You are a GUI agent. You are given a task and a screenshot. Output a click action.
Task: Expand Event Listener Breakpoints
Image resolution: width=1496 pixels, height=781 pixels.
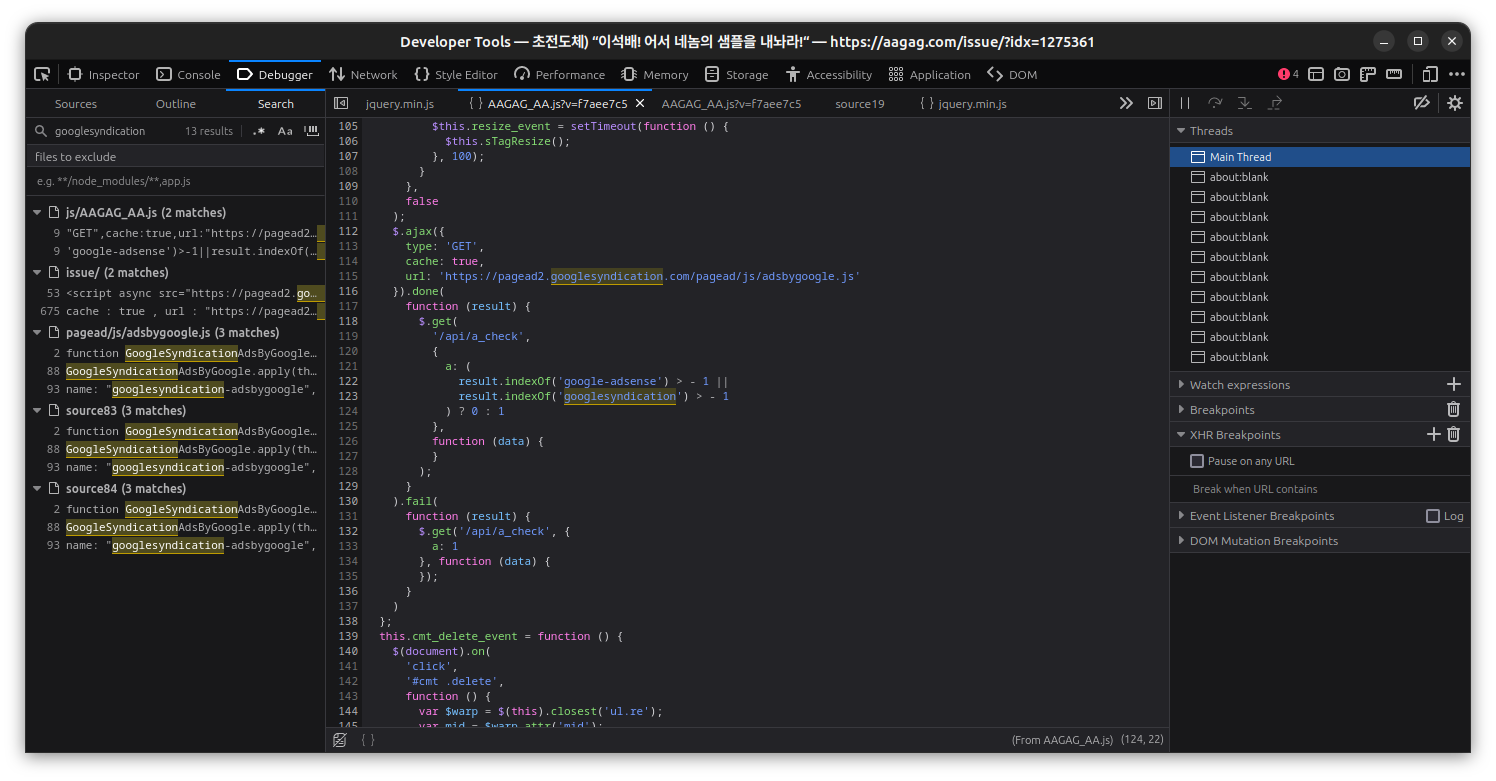(x=1182, y=515)
